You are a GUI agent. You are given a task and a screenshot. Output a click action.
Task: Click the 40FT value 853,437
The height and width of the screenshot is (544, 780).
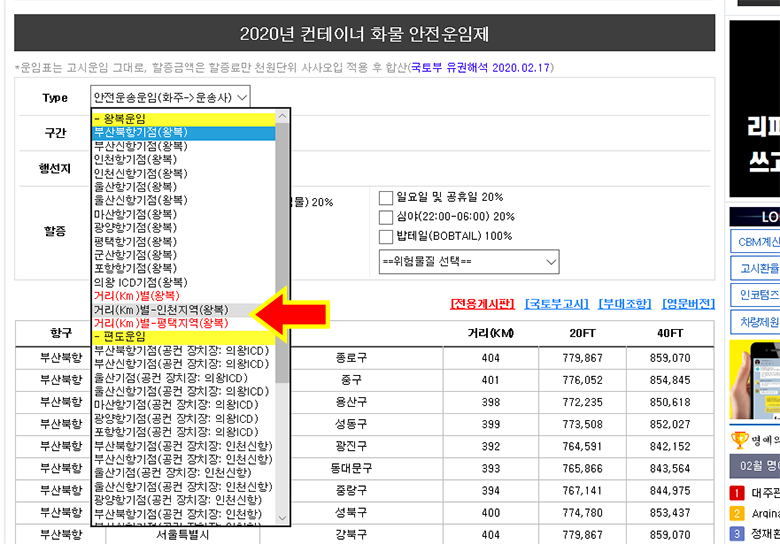click(x=670, y=513)
